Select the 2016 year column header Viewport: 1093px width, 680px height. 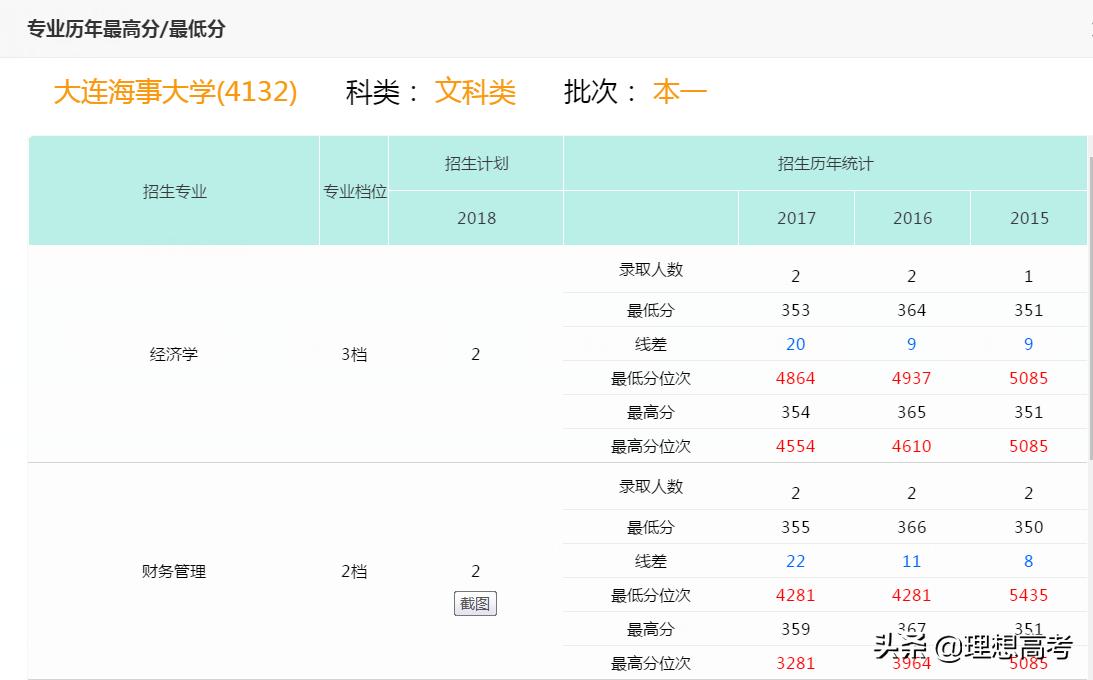pyautogui.click(x=911, y=217)
